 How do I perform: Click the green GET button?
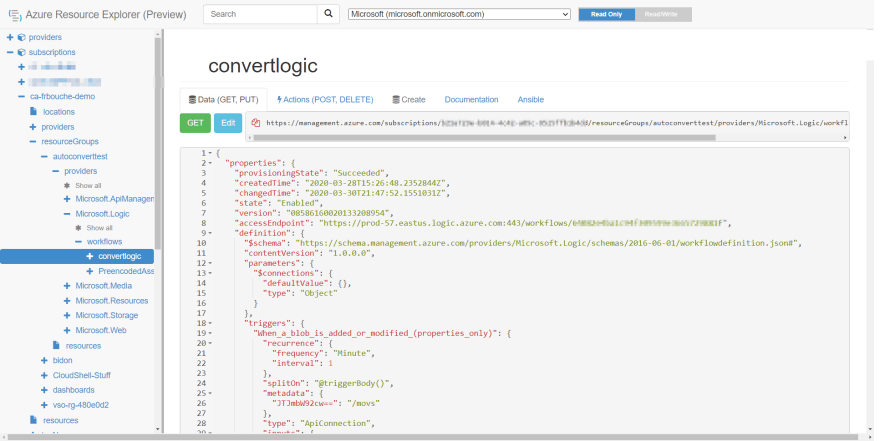[x=195, y=123]
